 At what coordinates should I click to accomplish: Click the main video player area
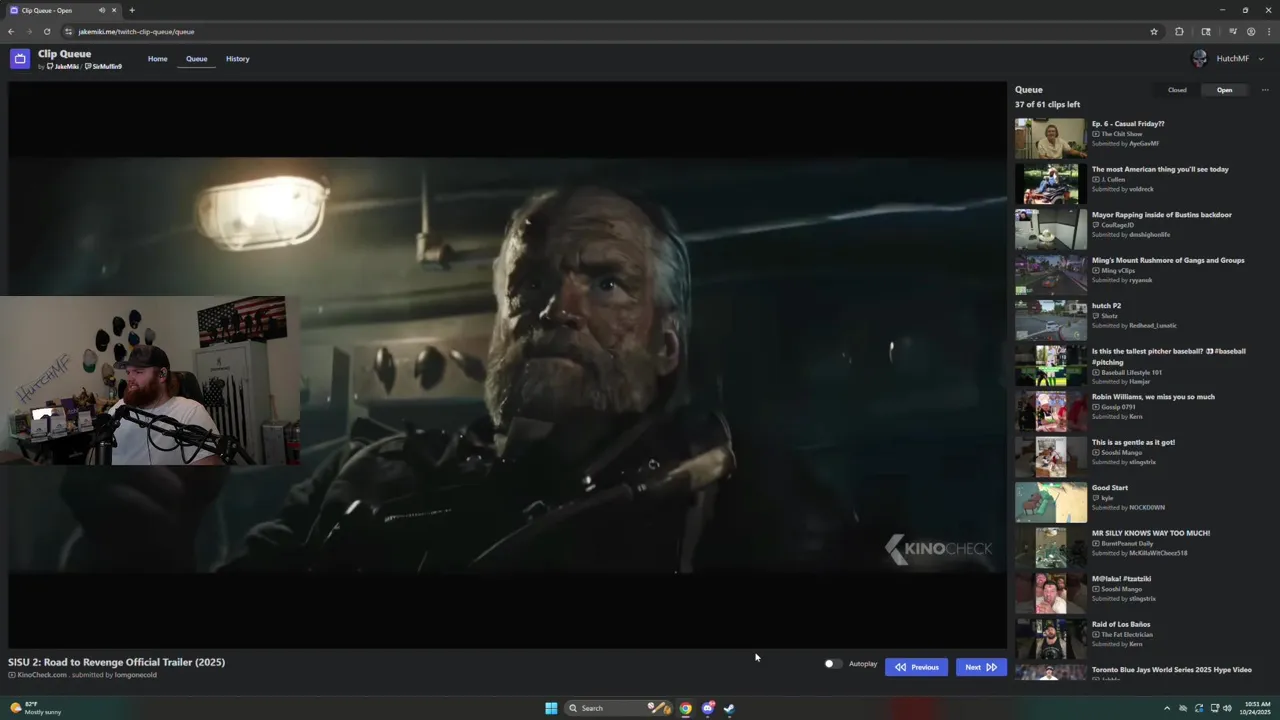(507, 365)
